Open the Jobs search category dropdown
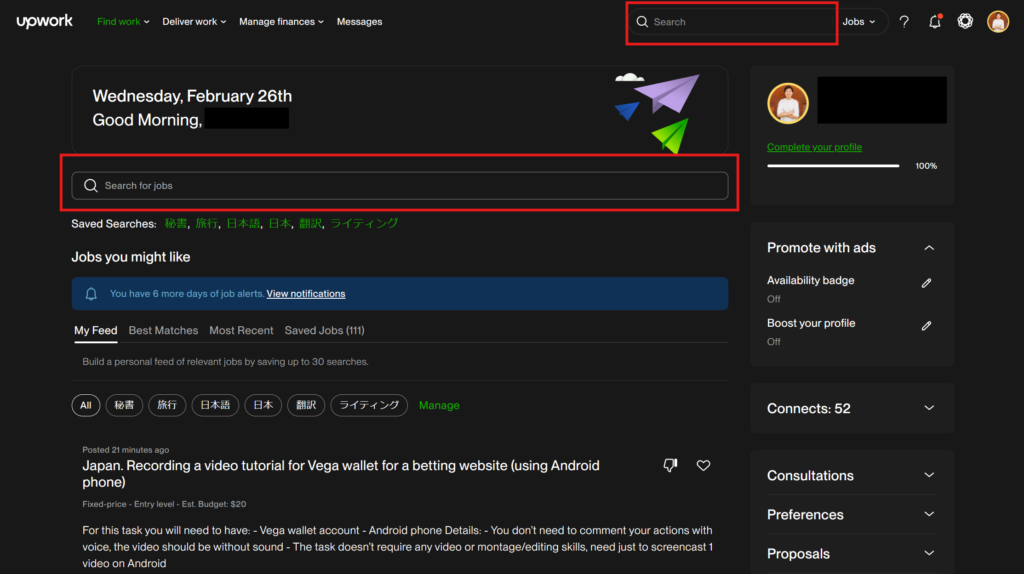 coord(859,22)
